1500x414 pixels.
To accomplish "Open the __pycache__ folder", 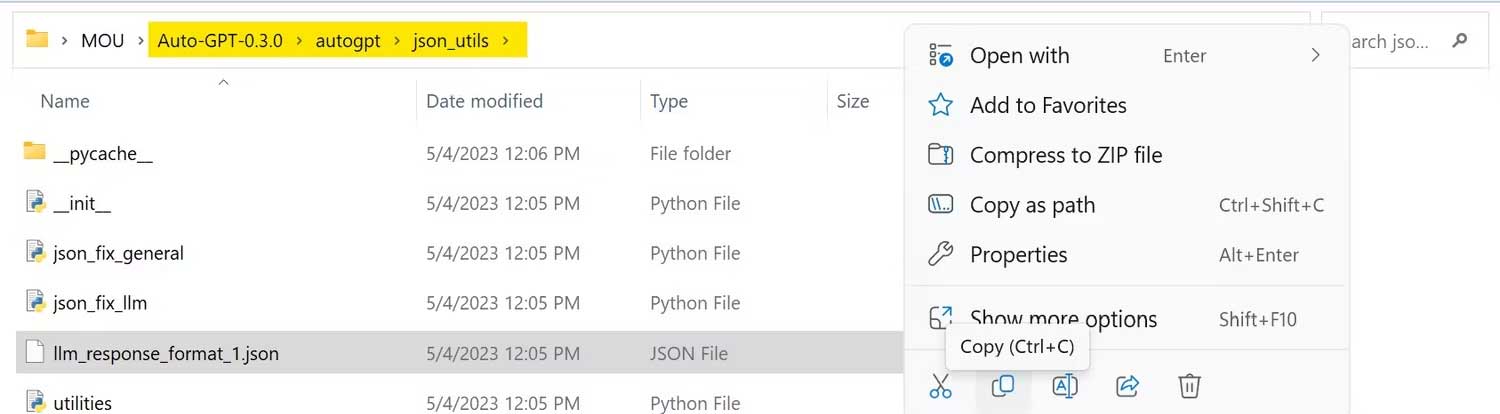I will (x=102, y=153).
